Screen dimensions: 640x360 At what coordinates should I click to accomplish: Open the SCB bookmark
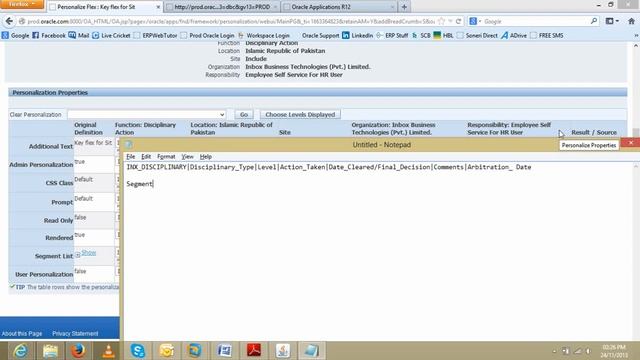421,36
